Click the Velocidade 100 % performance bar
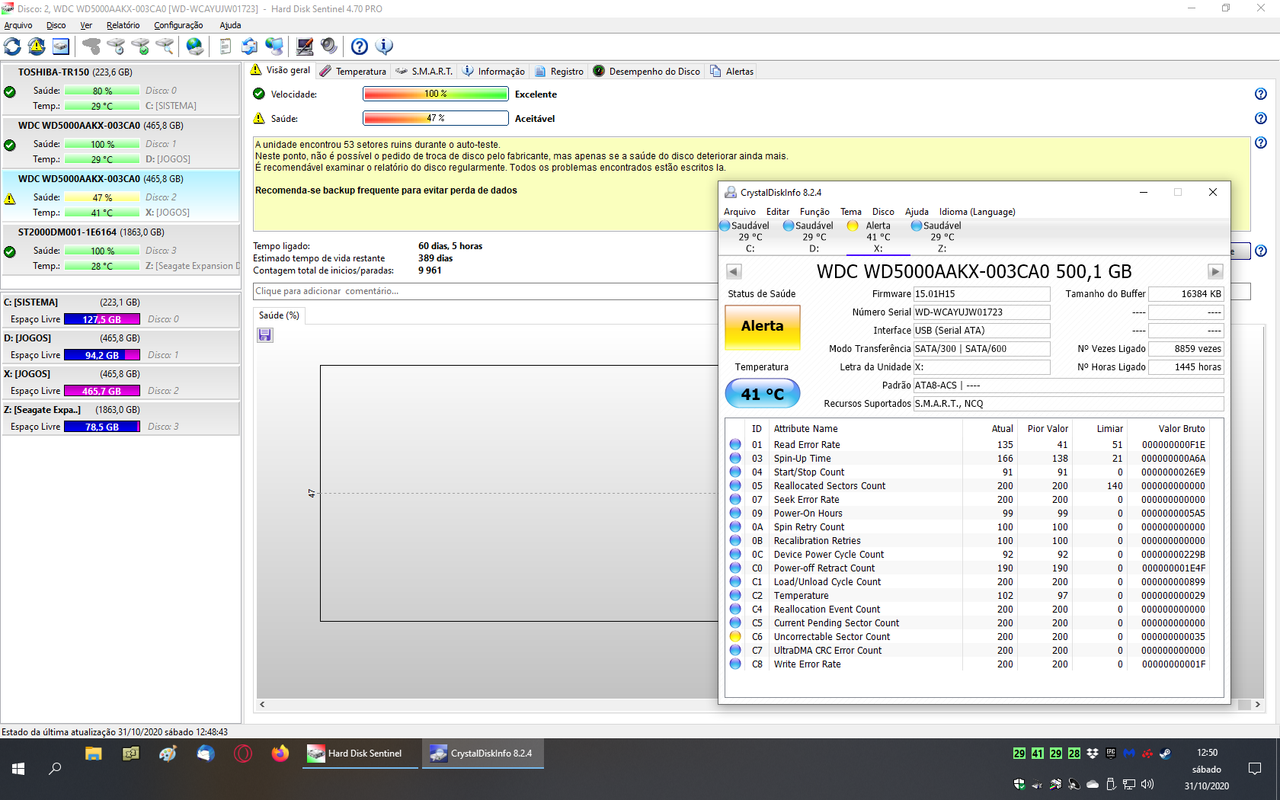The image size is (1280, 800). pos(435,94)
